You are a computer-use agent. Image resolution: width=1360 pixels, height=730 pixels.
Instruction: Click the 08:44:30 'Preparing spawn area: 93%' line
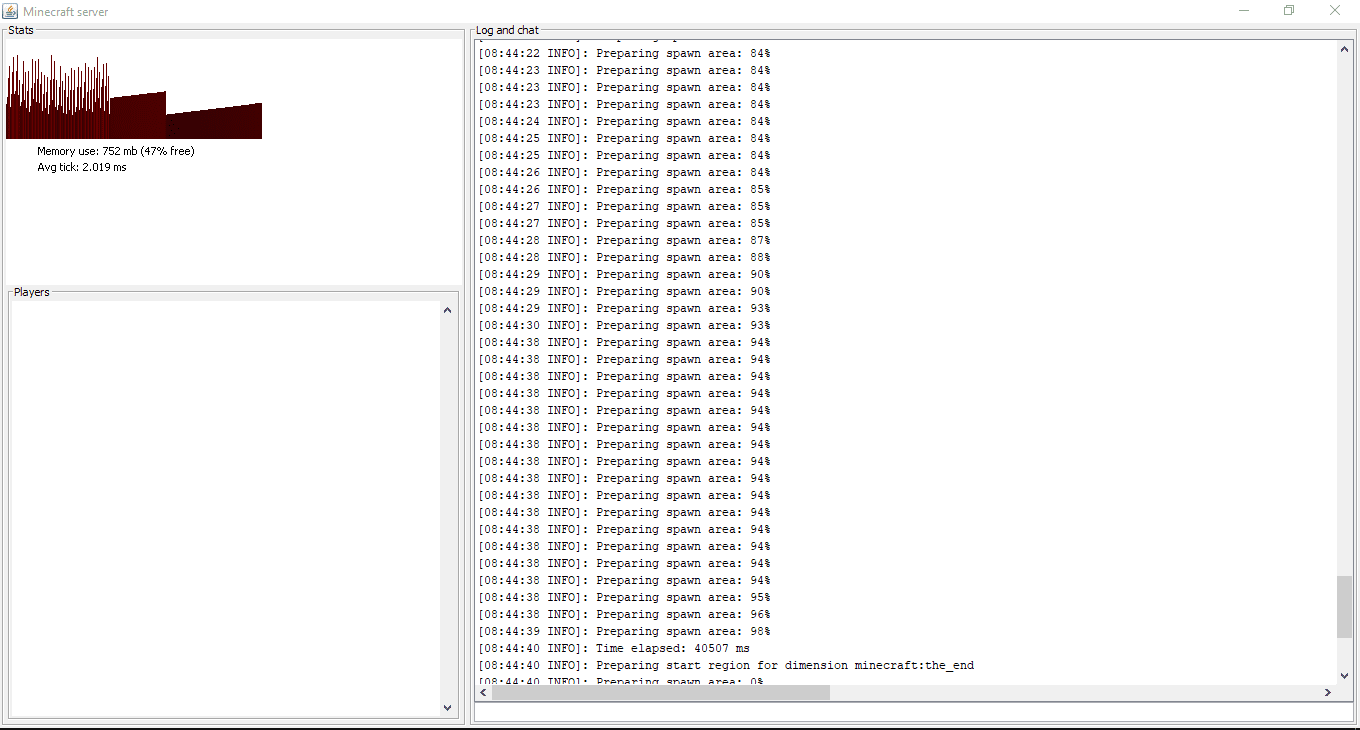624,325
